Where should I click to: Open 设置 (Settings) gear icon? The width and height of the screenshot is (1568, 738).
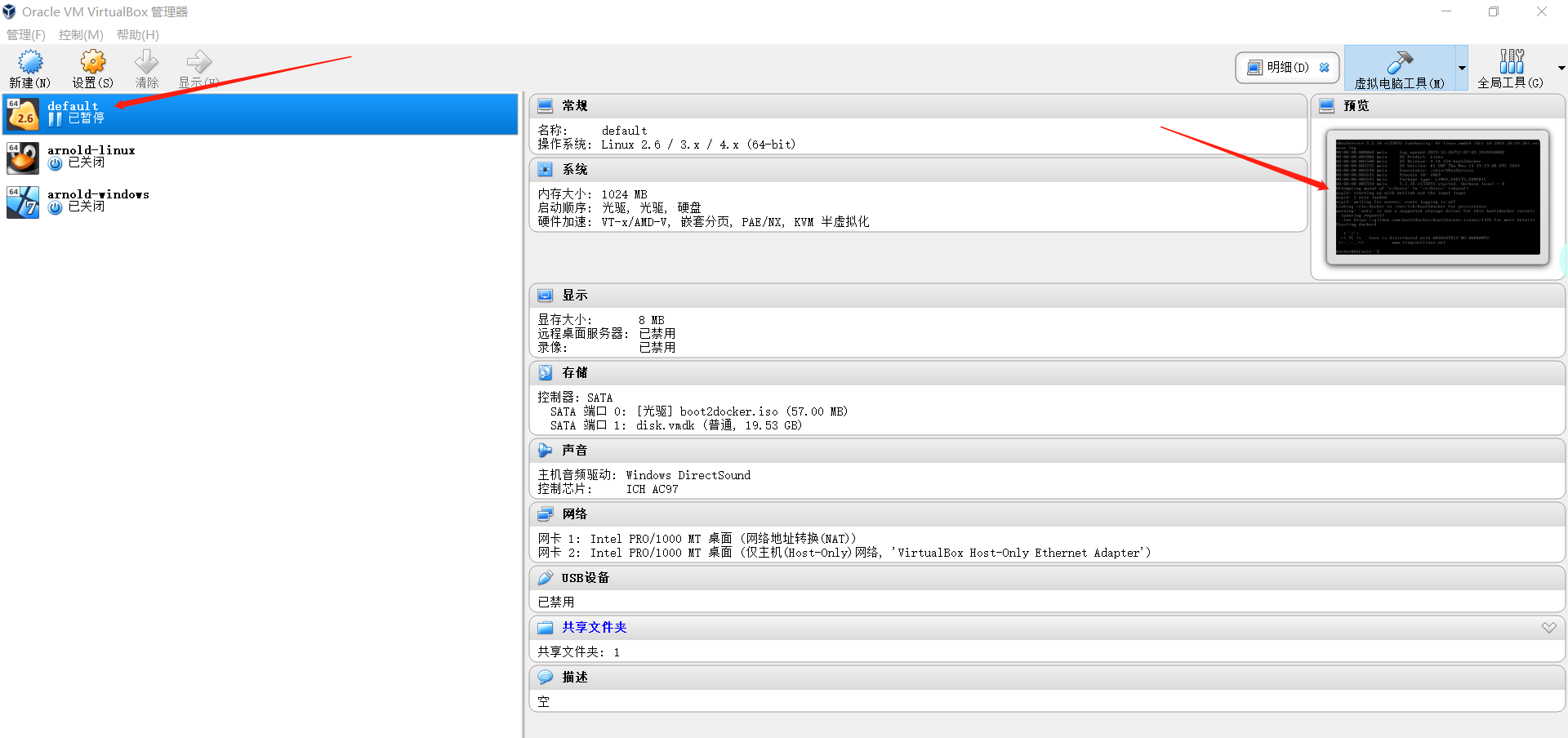93,63
